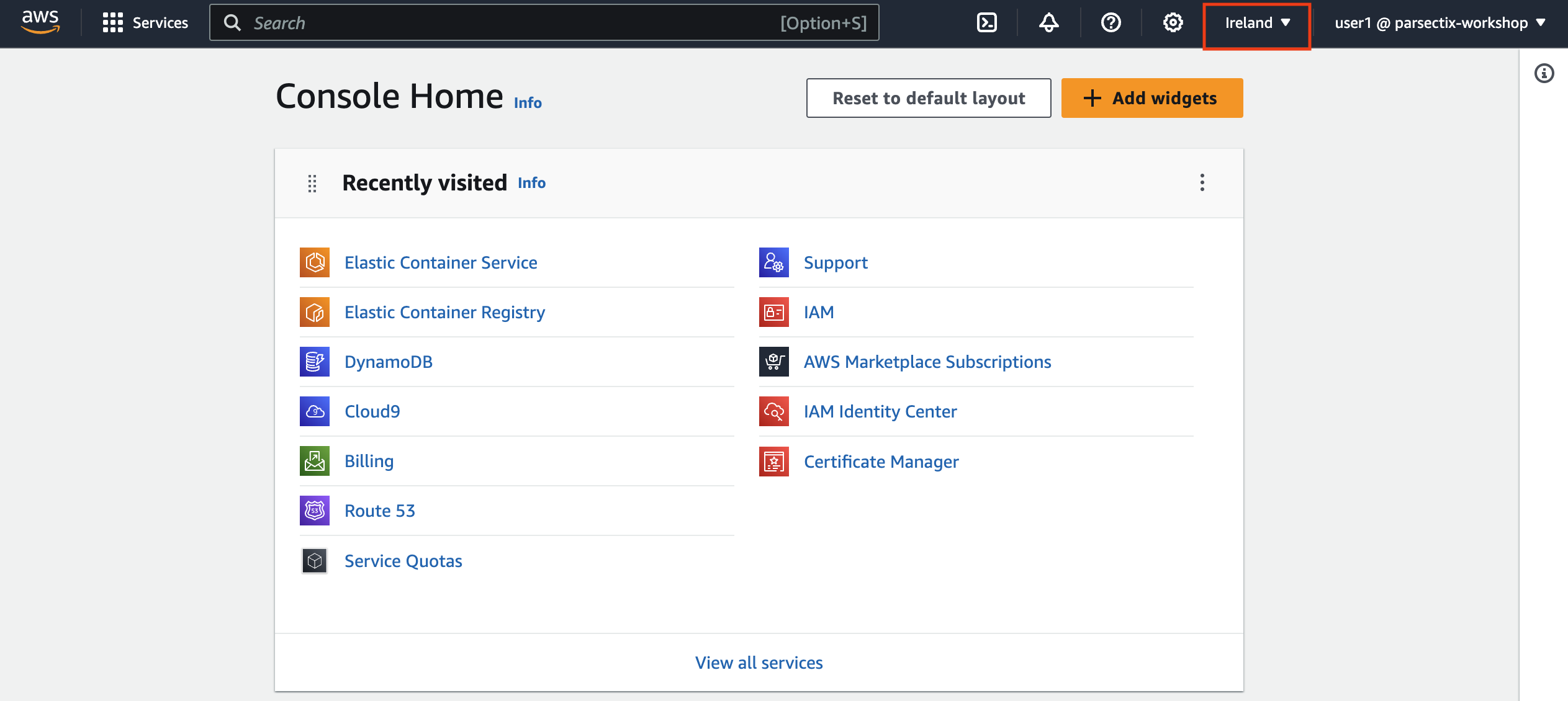Screen dimensions: 1568x701
Task: Click the Route 53 icon
Action: [x=315, y=511]
